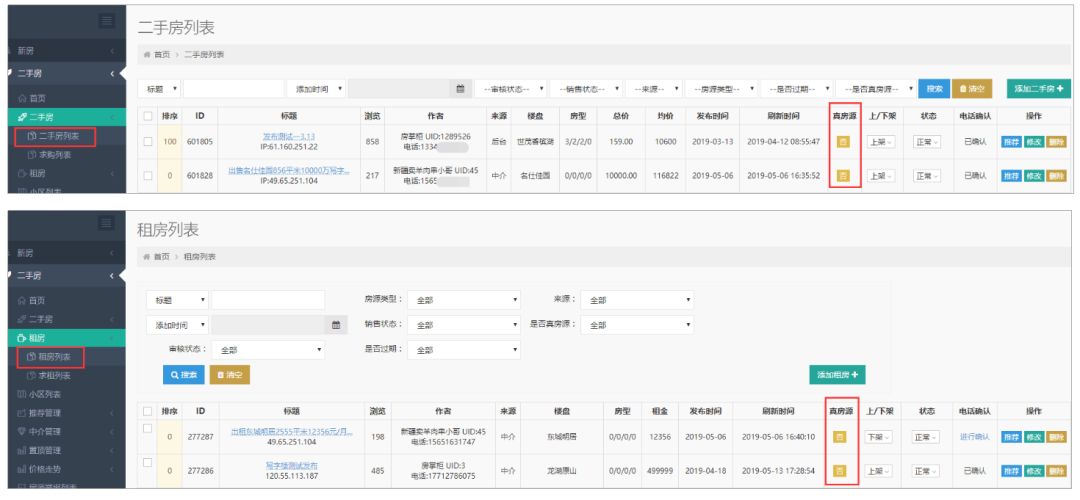Toggle 真房源 badge for listing 601805
Image resolution: width=1080 pixels, height=500 pixels.
(843, 142)
